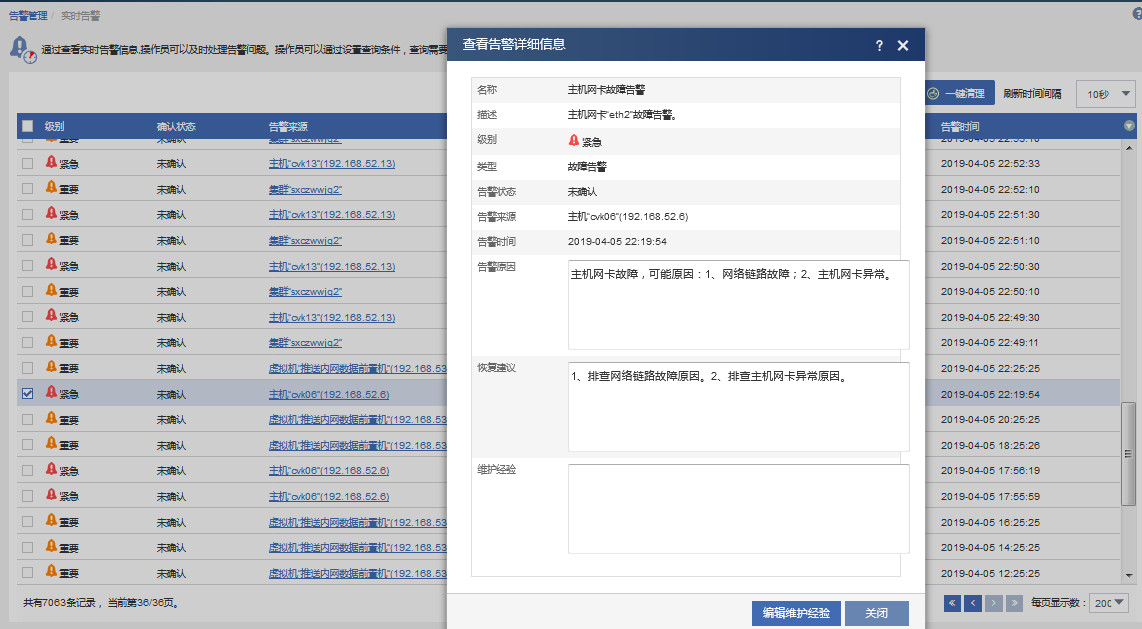Screen dimensions: 1142x629
Task: Check the bottom alarm row checkbox at 12:25:25
Action: 28,573
